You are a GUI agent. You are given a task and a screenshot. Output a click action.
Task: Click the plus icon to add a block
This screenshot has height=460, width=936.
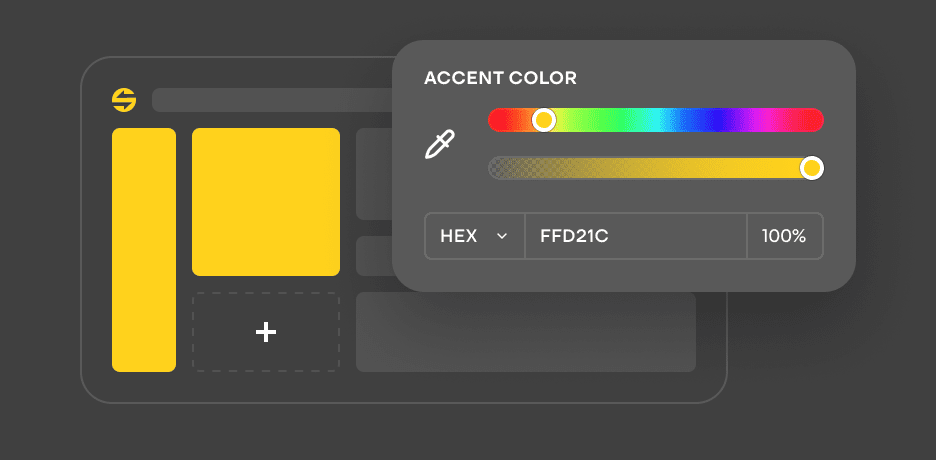(x=266, y=332)
